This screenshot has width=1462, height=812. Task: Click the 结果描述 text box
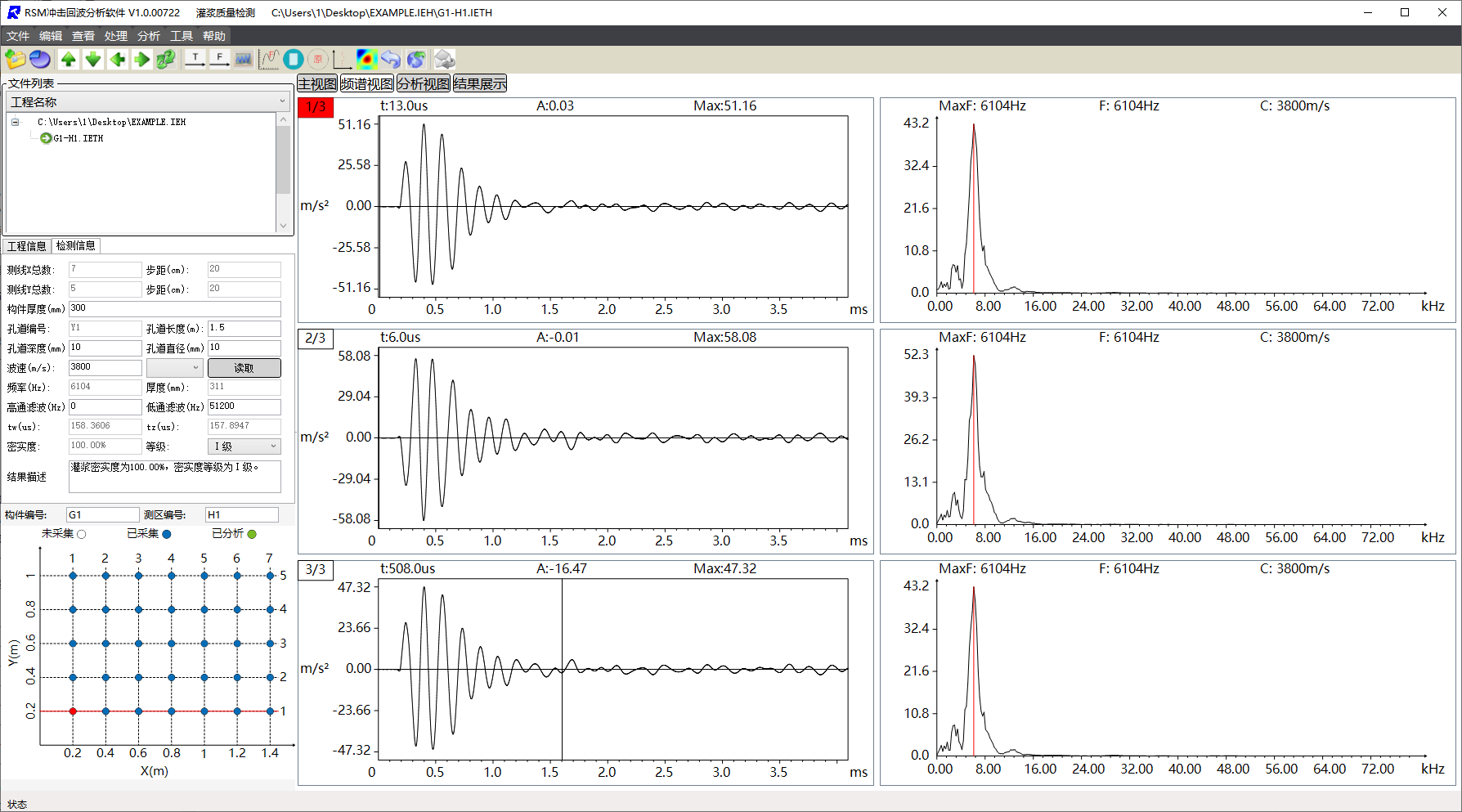(x=175, y=477)
